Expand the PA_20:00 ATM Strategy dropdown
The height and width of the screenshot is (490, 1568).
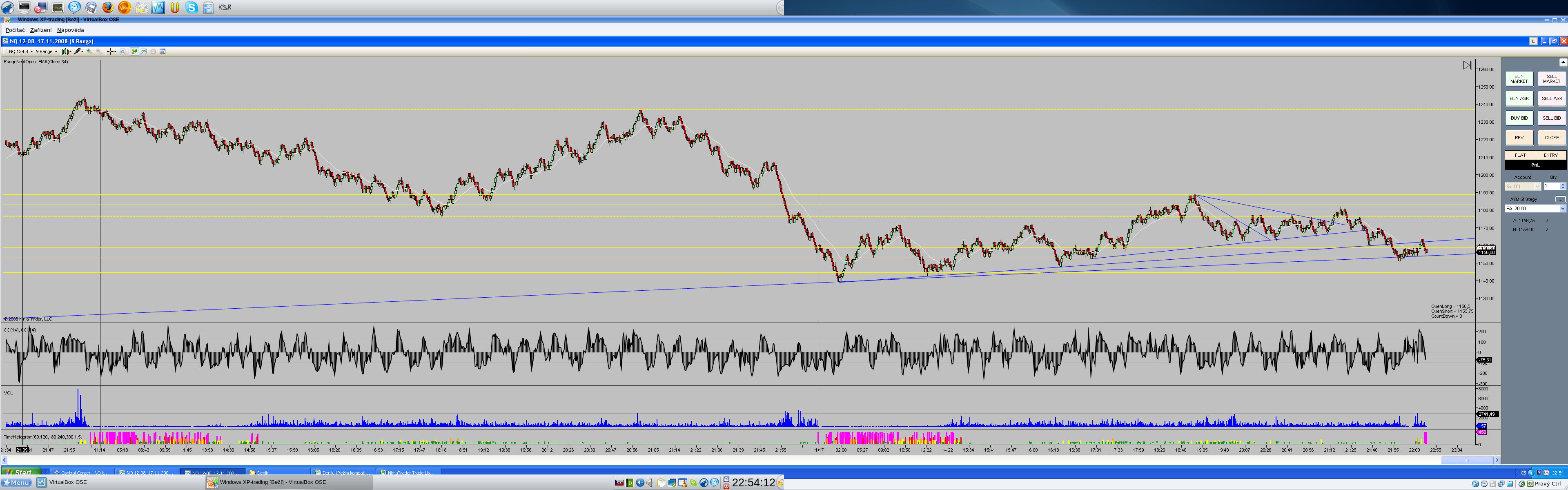click(1562, 208)
